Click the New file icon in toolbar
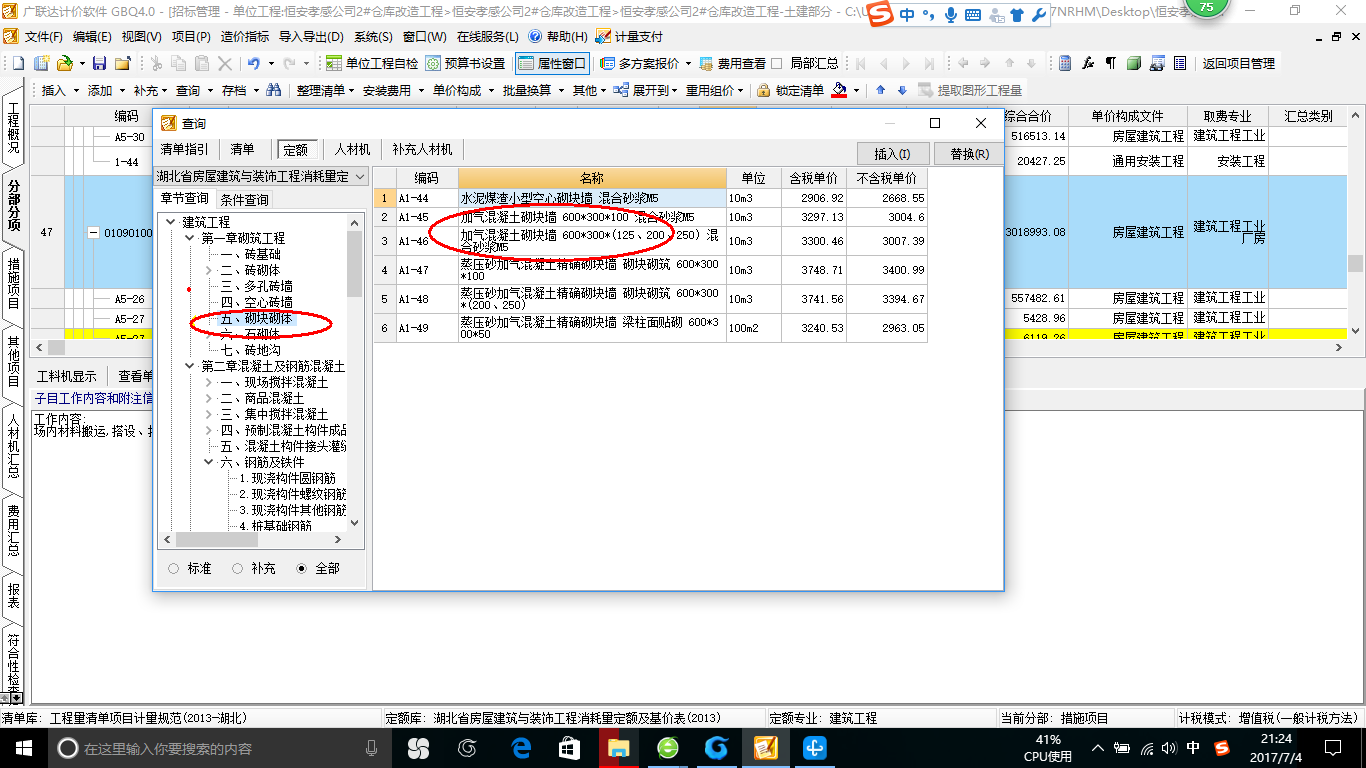Viewport: 1366px width, 768px height. click(x=17, y=63)
